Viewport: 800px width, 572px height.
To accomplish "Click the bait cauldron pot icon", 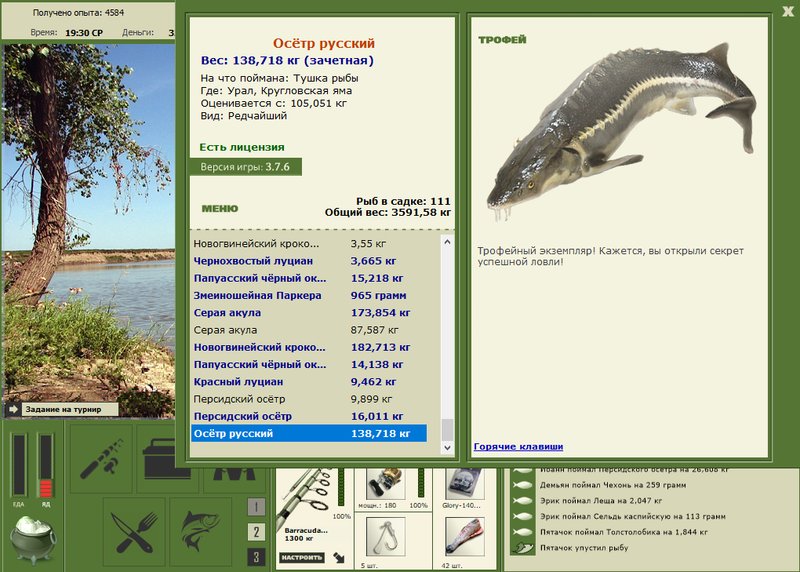I will (34, 539).
